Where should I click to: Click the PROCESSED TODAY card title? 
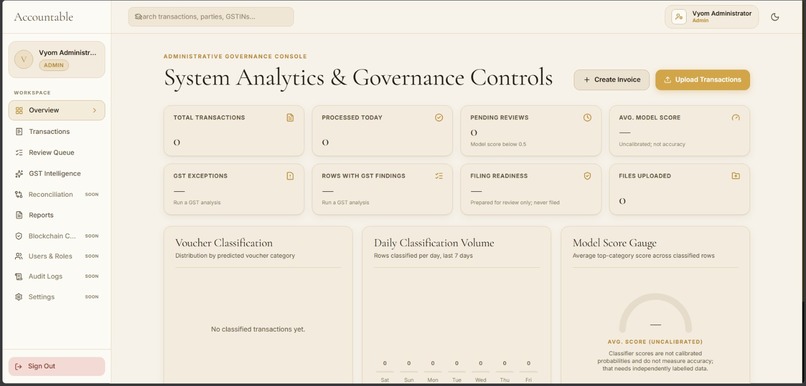click(x=352, y=118)
